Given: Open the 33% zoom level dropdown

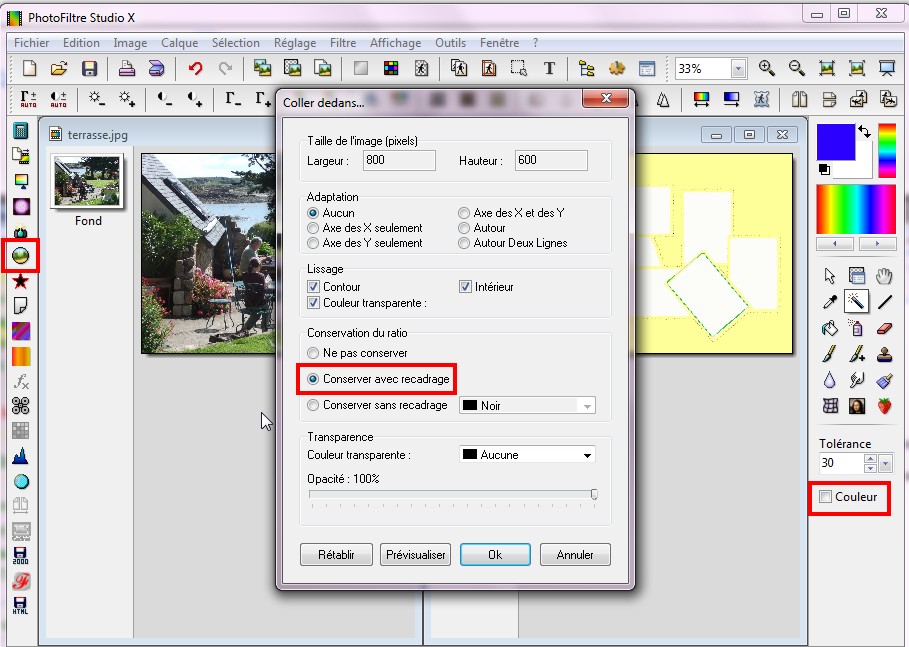Looking at the screenshot, I should [x=738, y=68].
